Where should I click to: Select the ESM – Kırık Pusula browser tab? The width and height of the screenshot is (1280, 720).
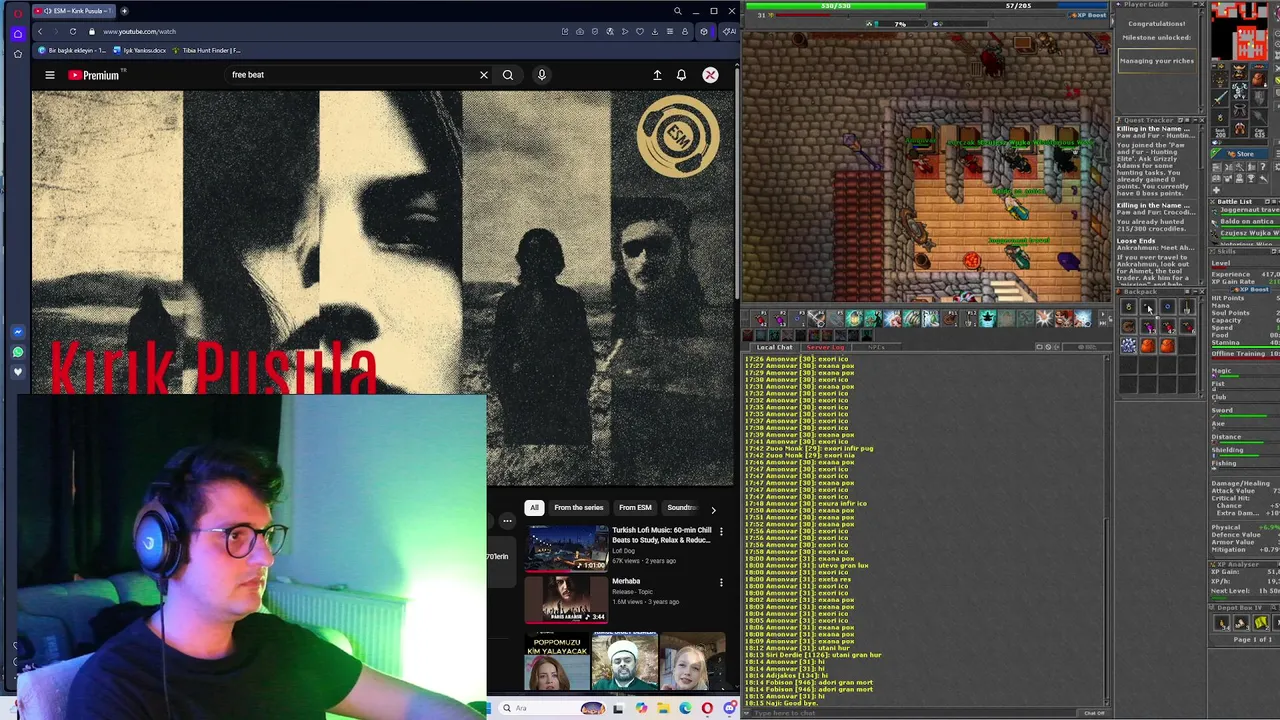pos(73,11)
